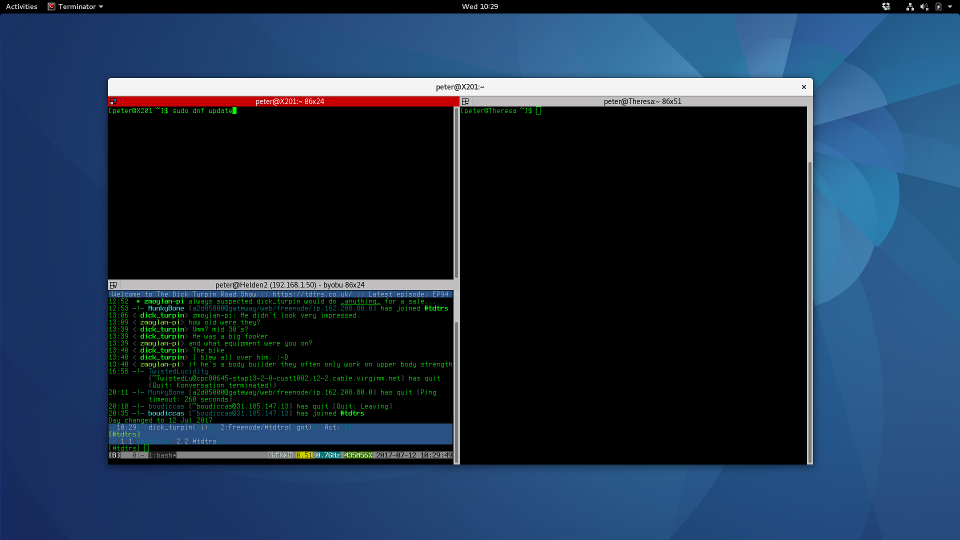The width and height of the screenshot is (960, 540).
Task: Open the Activities overview
Action: tap(21, 7)
